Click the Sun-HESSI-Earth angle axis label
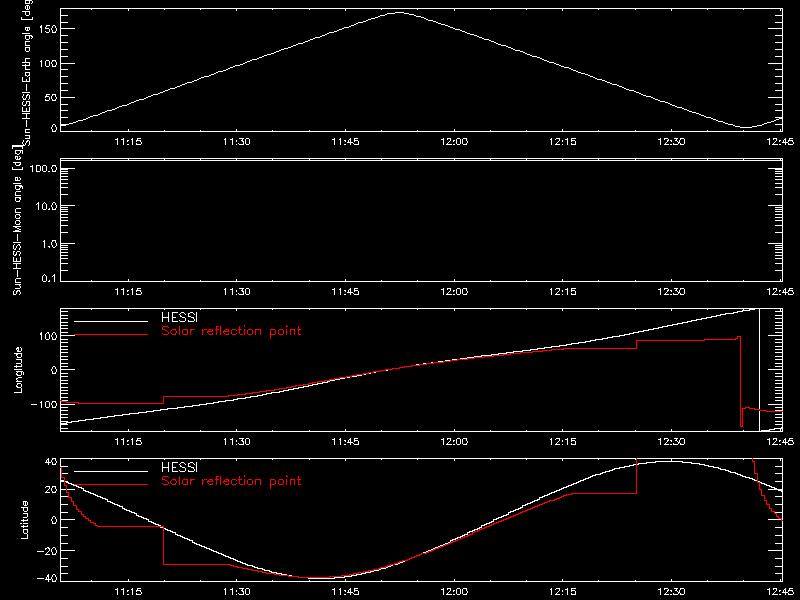Image resolution: width=800 pixels, height=600 pixels. (27, 71)
